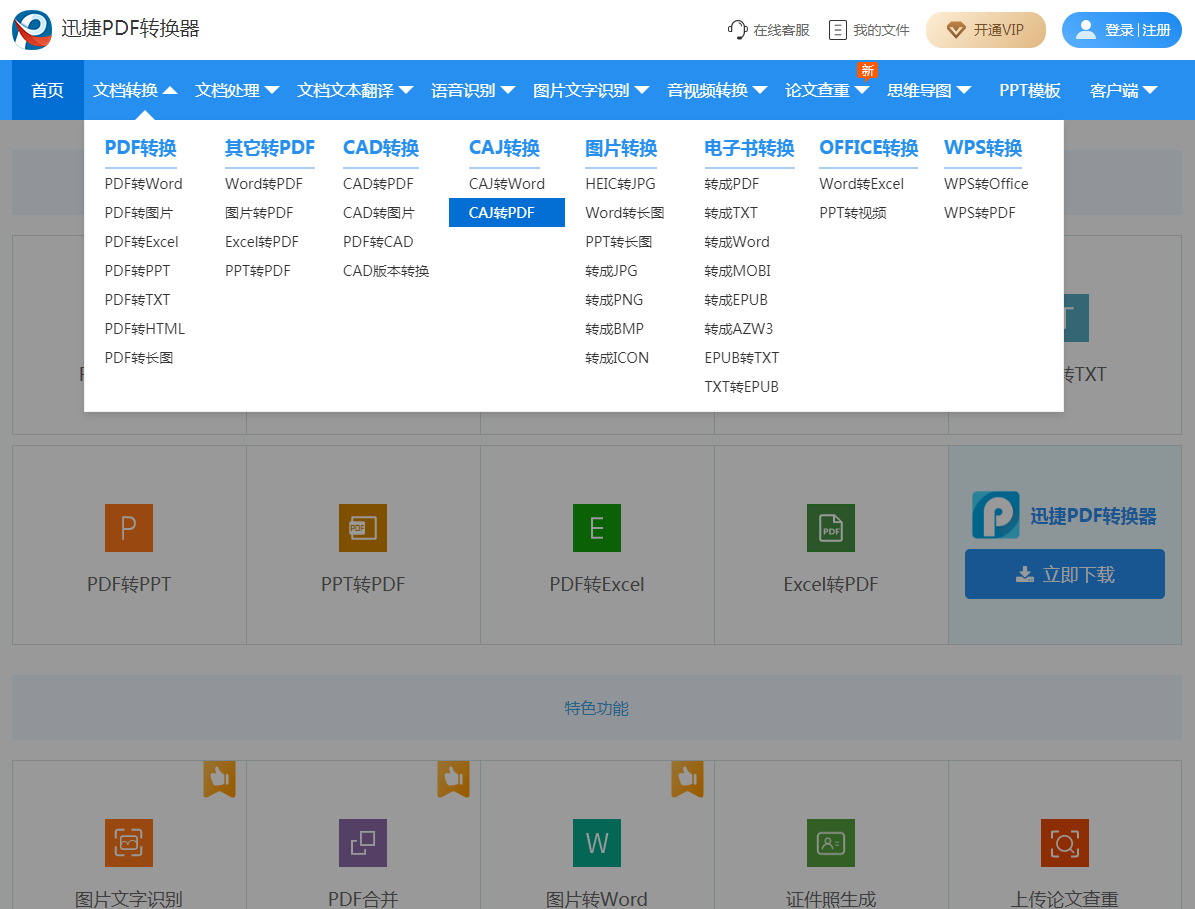
Task: Open the PPT模板 nav item
Action: [x=1030, y=91]
